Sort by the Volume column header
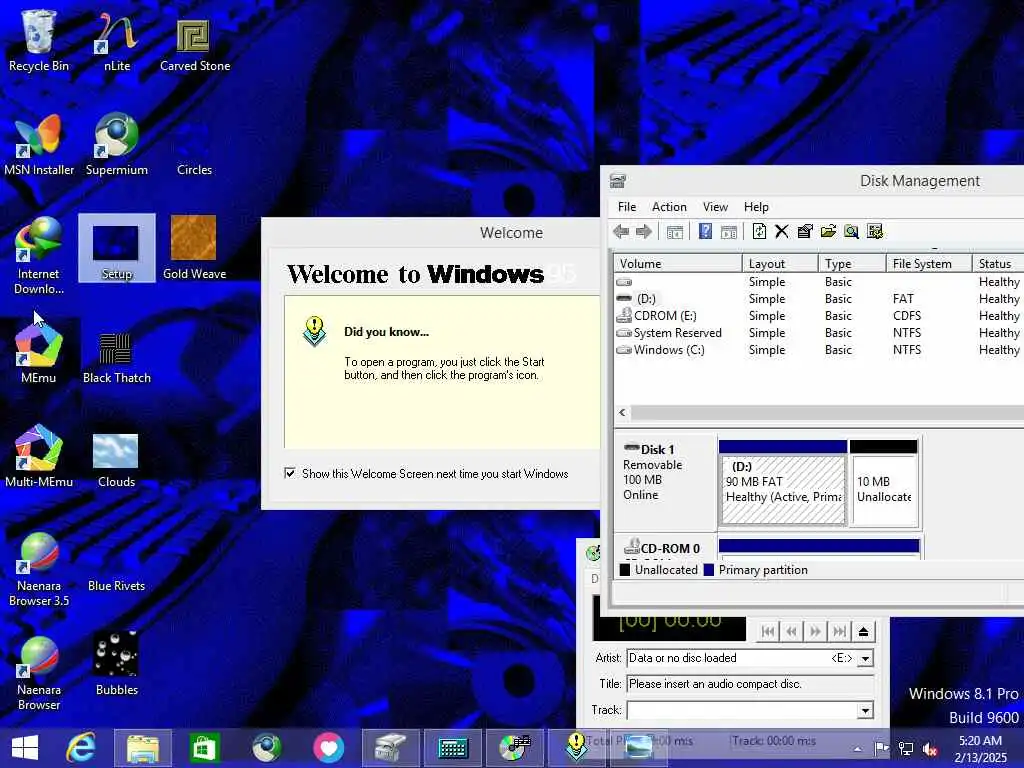 point(678,264)
